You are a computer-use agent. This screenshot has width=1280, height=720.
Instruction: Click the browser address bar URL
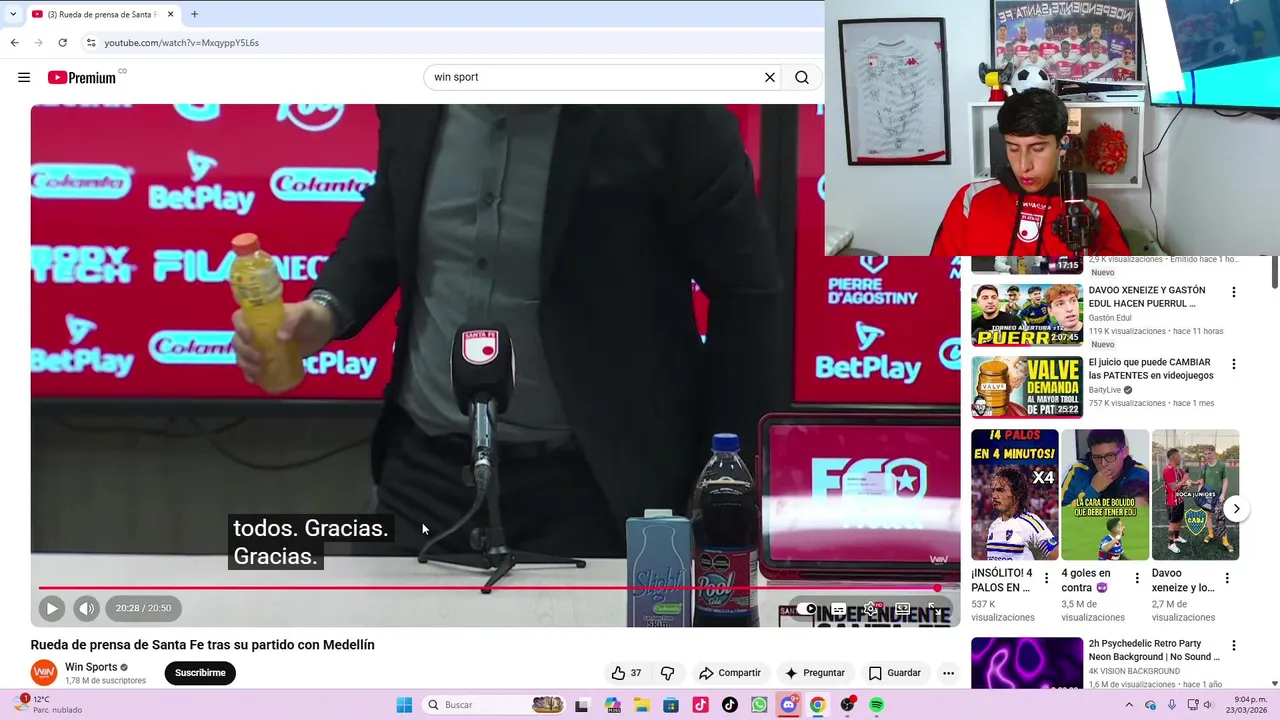click(182, 43)
